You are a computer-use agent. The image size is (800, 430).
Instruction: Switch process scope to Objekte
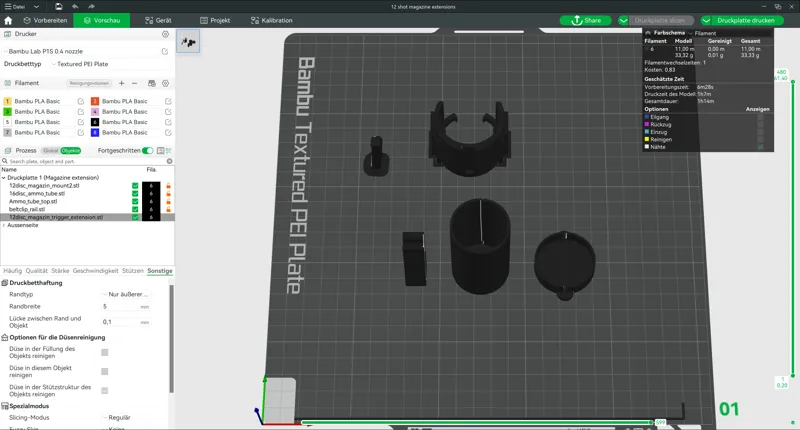tap(70, 150)
